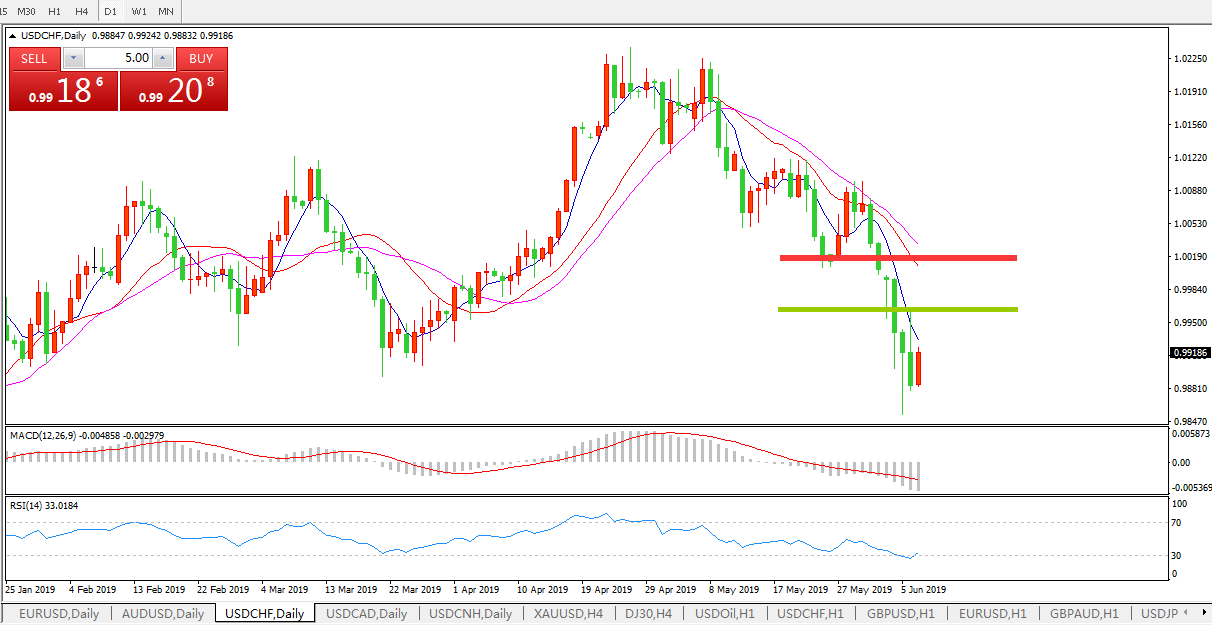
Task: Switch chart to W1 weekly timeframe
Action: (139, 11)
